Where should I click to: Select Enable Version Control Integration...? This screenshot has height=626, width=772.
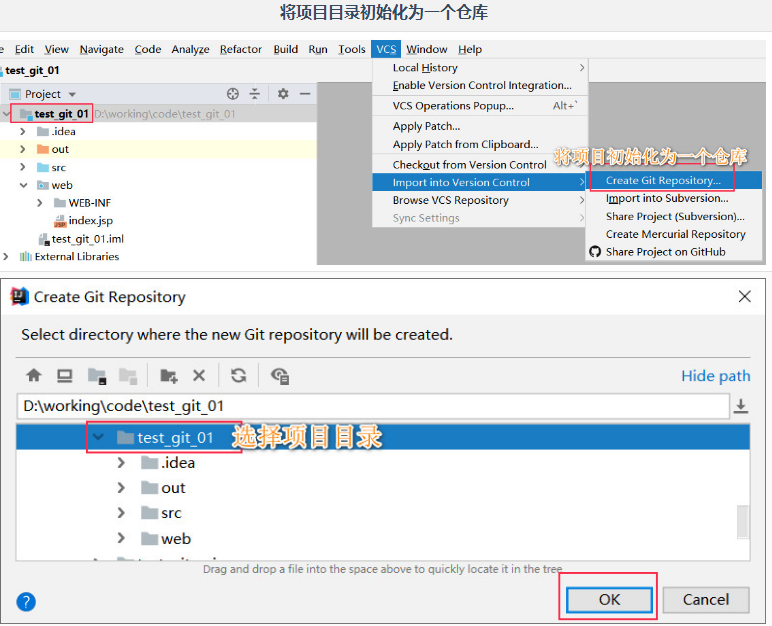480,85
